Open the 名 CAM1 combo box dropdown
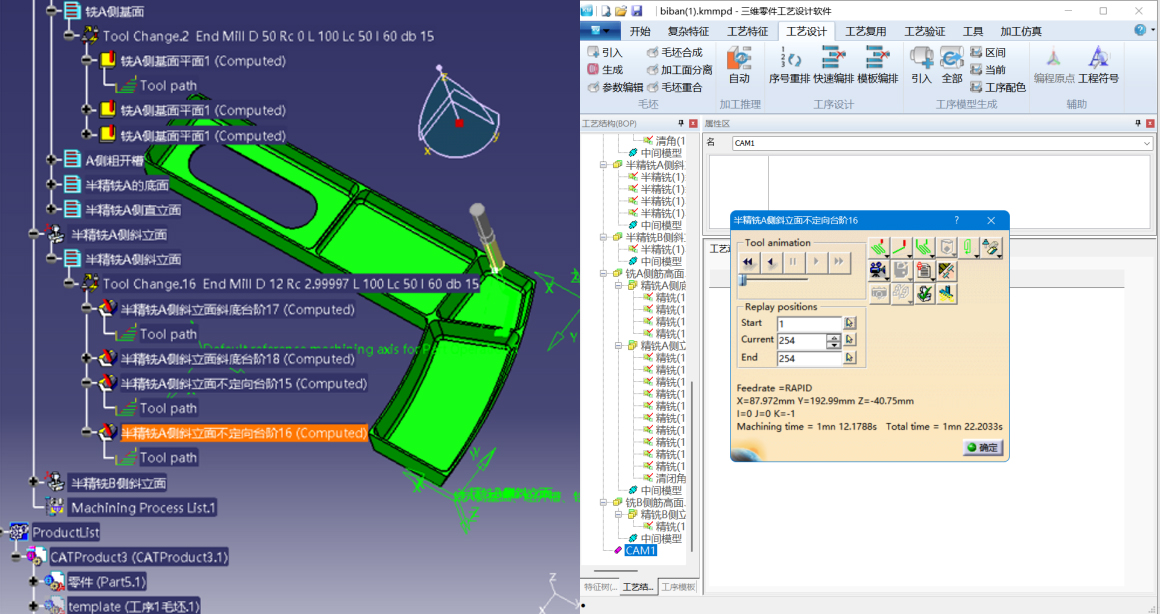 point(1146,144)
